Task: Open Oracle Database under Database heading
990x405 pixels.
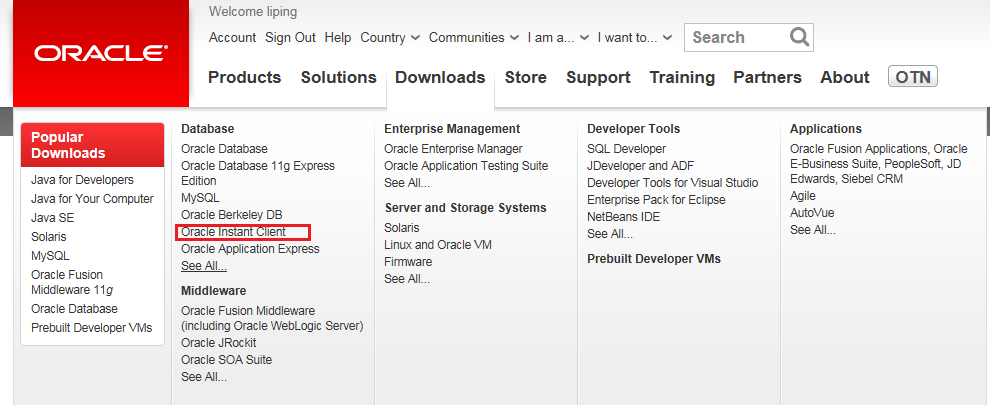Action: point(224,149)
